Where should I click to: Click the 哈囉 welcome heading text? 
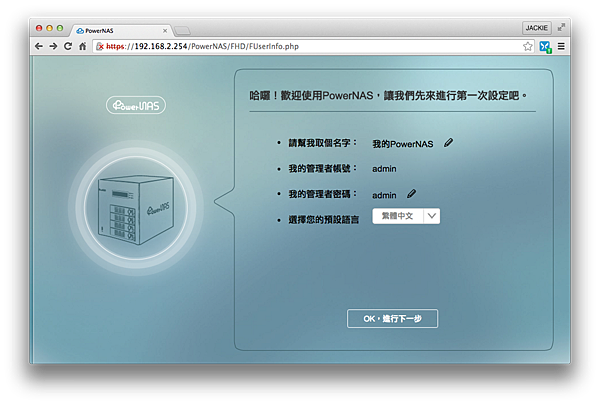(x=388, y=95)
